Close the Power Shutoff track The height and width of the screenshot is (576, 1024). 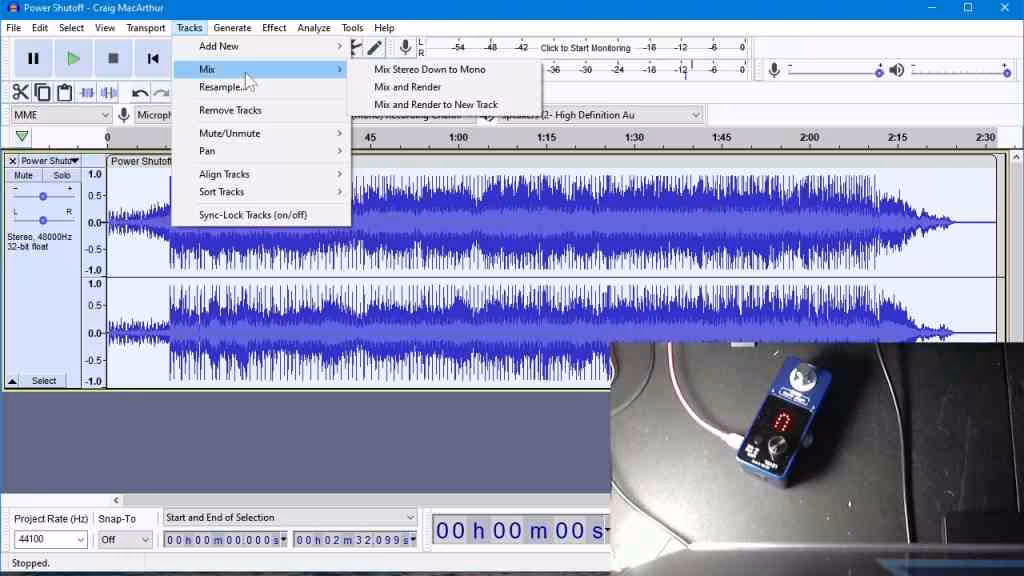click(x=12, y=161)
